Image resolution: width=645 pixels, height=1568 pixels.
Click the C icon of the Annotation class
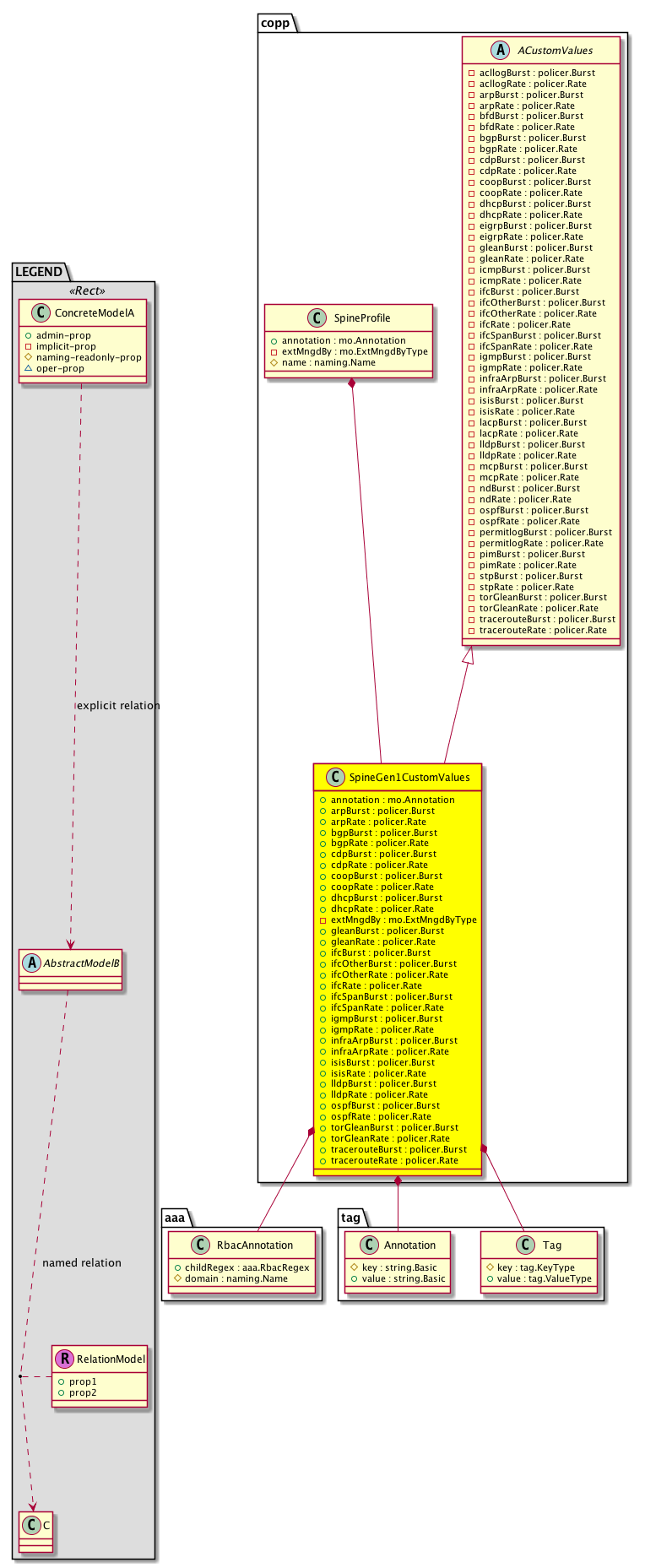(x=369, y=1245)
